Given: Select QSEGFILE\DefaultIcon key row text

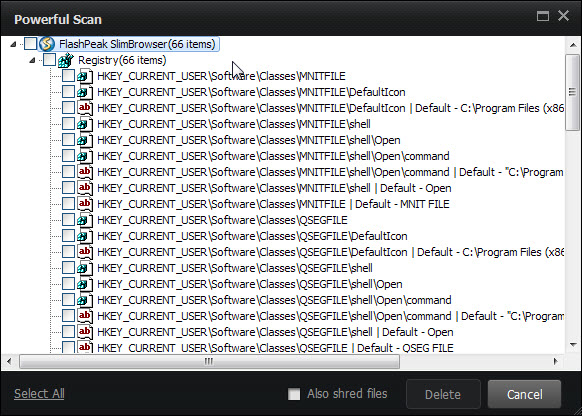Looking at the screenshot, I should (x=252, y=236).
